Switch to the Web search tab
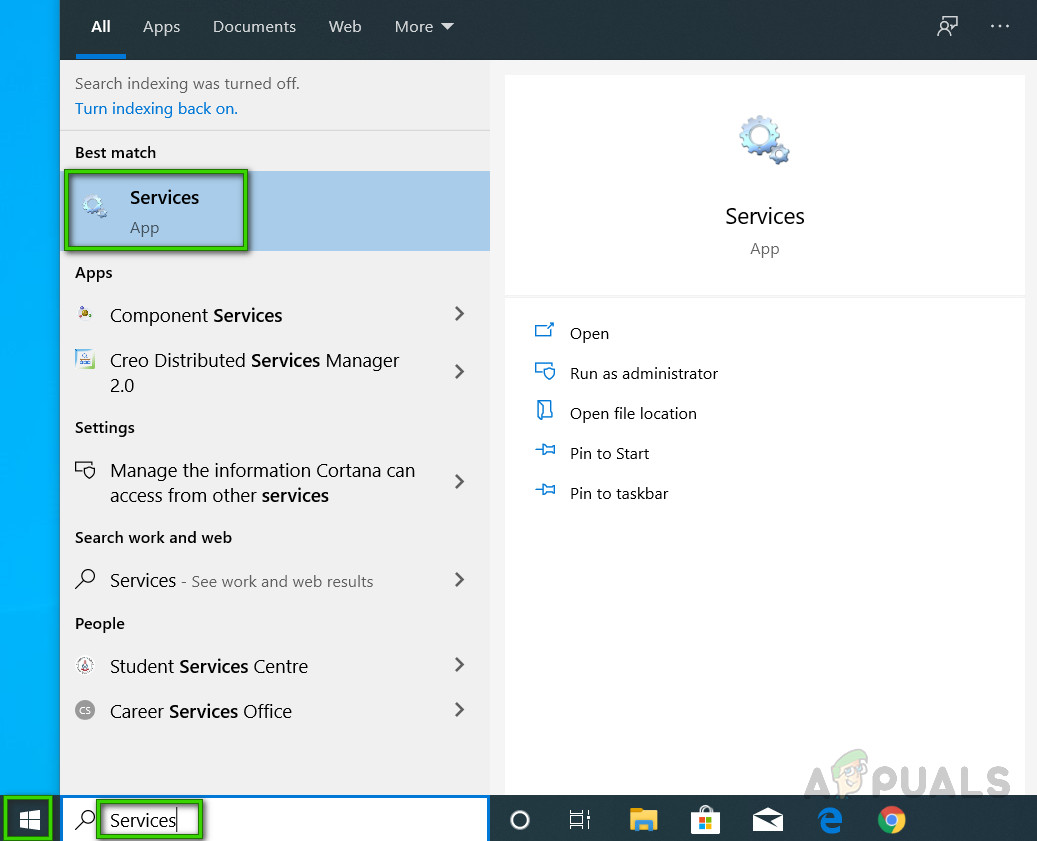The width and height of the screenshot is (1037, 841). (345, 26)
